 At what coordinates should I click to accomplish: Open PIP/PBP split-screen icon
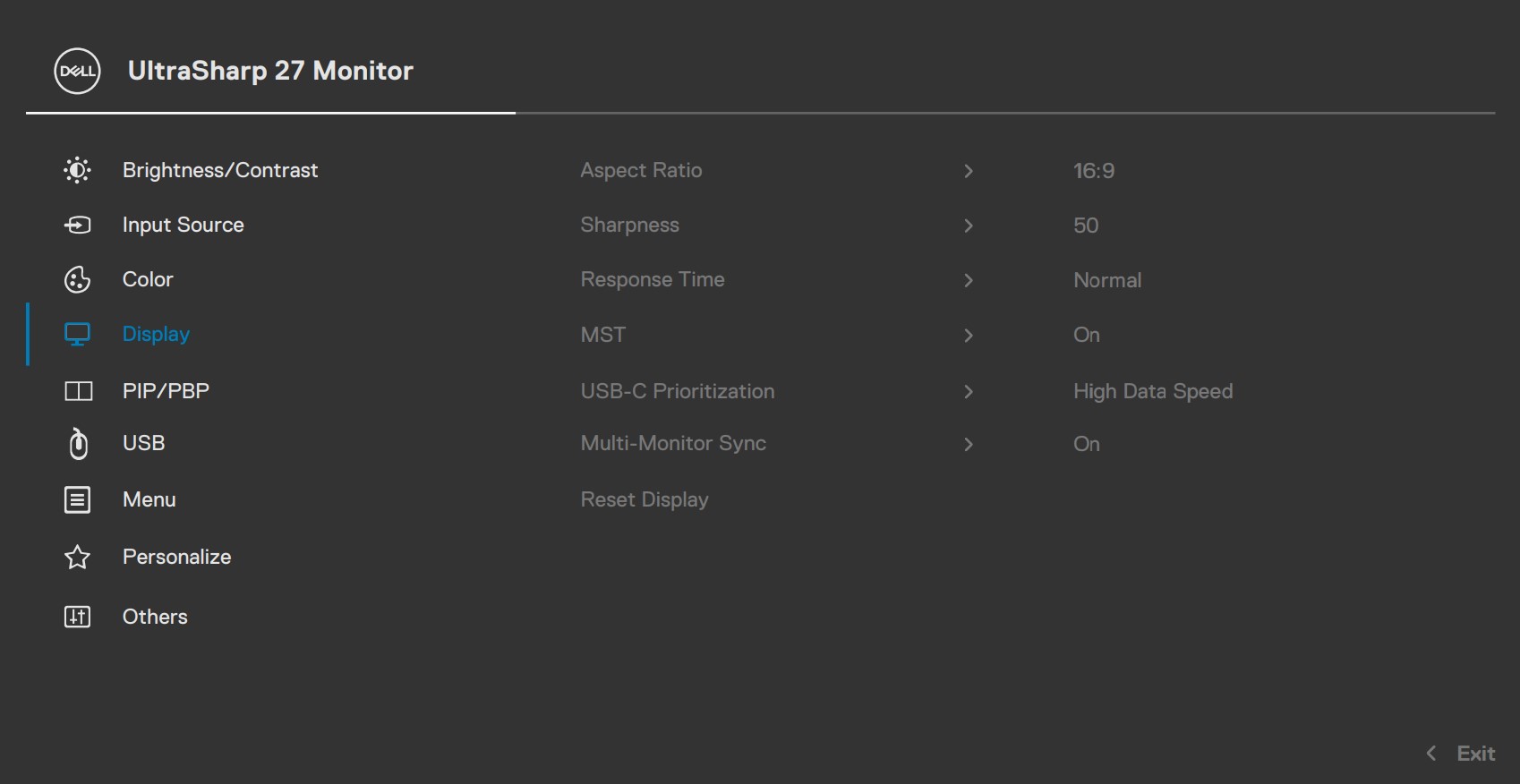pyautogui.click(x=78, y=391)
